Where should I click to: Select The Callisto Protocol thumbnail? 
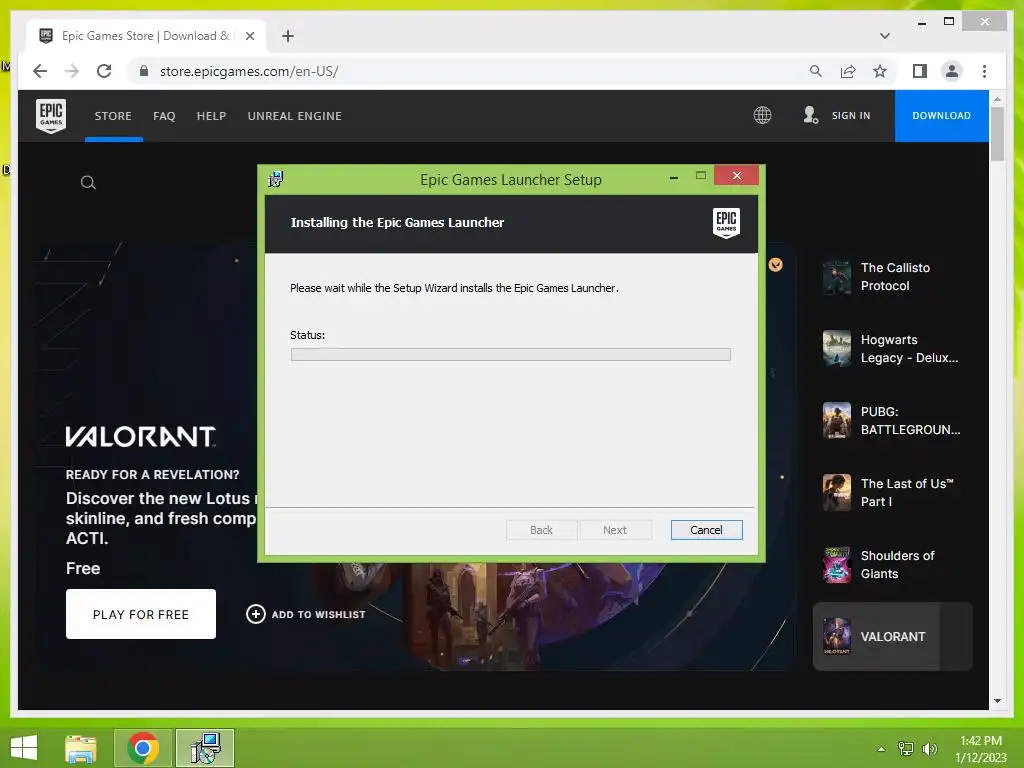837,277
